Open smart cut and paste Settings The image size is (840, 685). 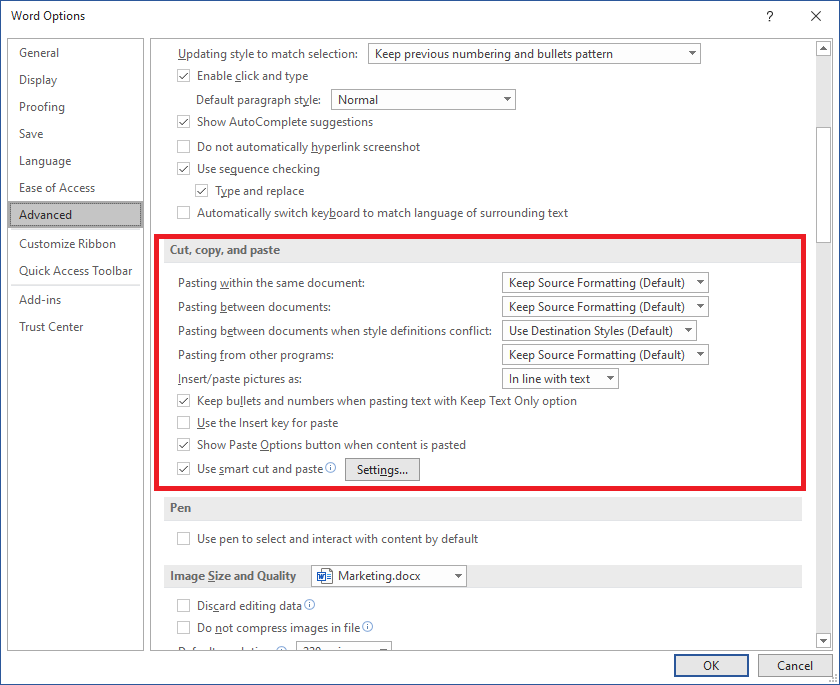382,470
